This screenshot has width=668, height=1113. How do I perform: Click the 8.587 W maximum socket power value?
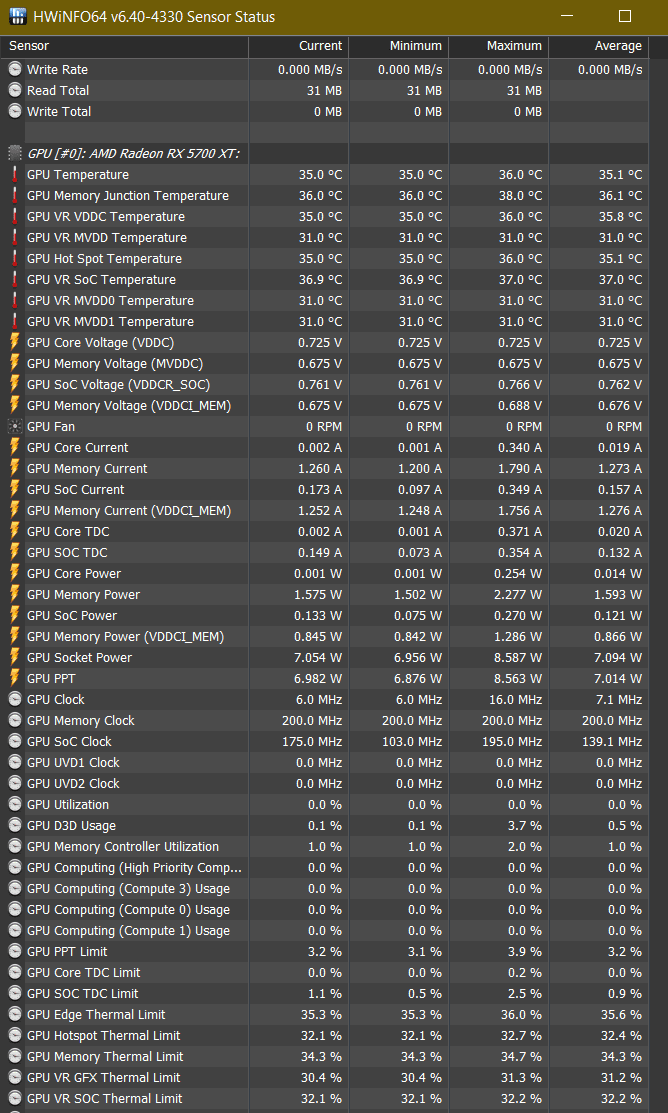point(518,657)
